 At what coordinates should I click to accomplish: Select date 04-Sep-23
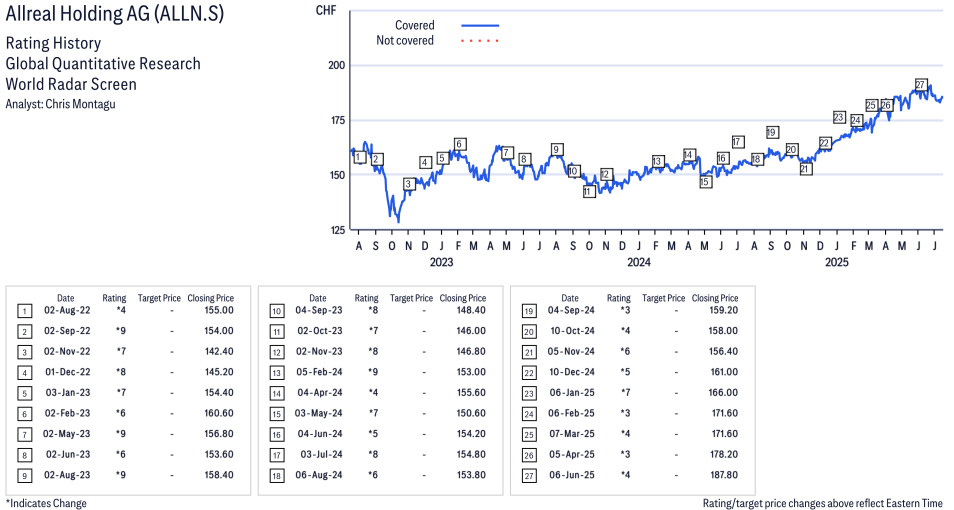[x=319, y=310]
